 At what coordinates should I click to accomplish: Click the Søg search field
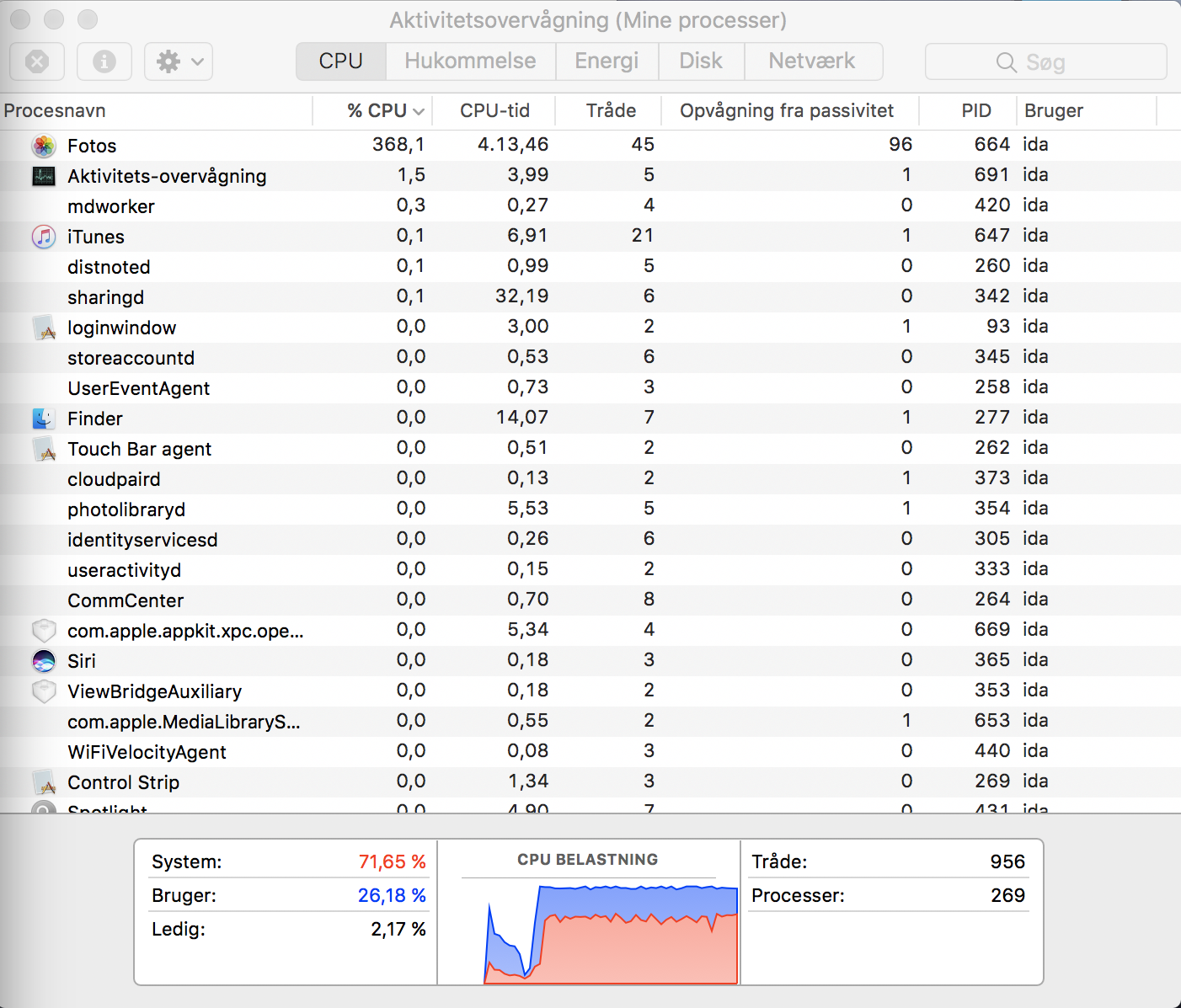[1045, 62]
